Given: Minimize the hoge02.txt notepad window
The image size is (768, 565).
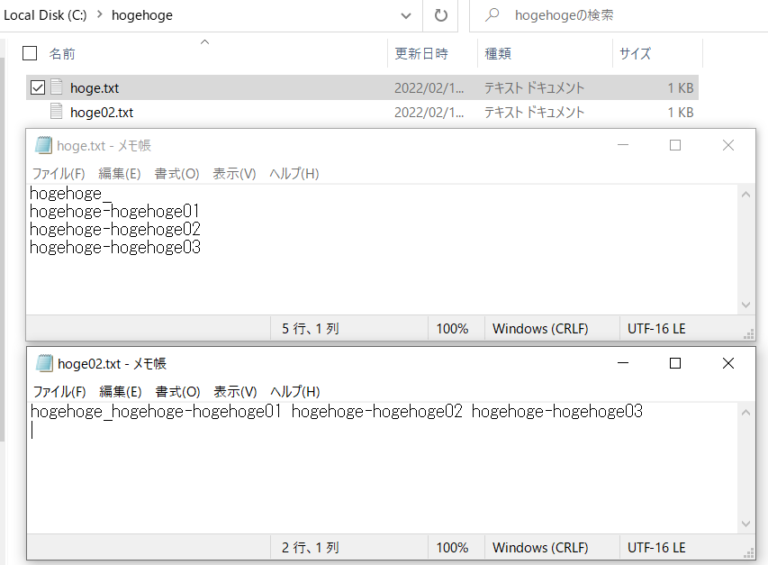Looking at the screenshot, I should (623, 363).
